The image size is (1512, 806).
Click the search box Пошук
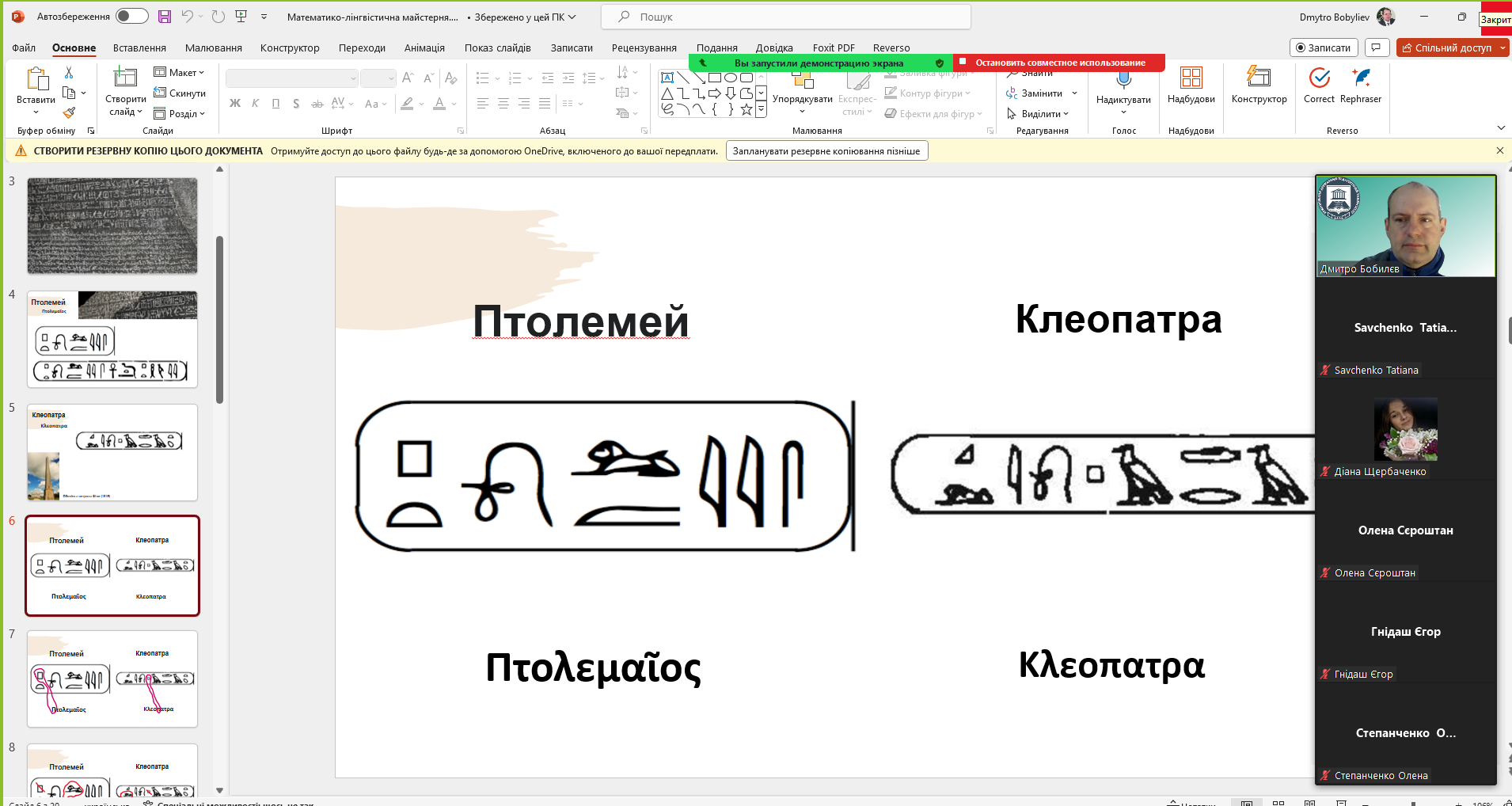tap(786, 17)
